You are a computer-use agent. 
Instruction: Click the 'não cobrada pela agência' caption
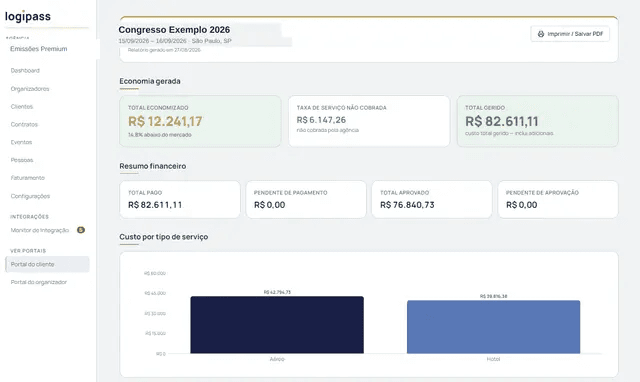pos(327,130)
